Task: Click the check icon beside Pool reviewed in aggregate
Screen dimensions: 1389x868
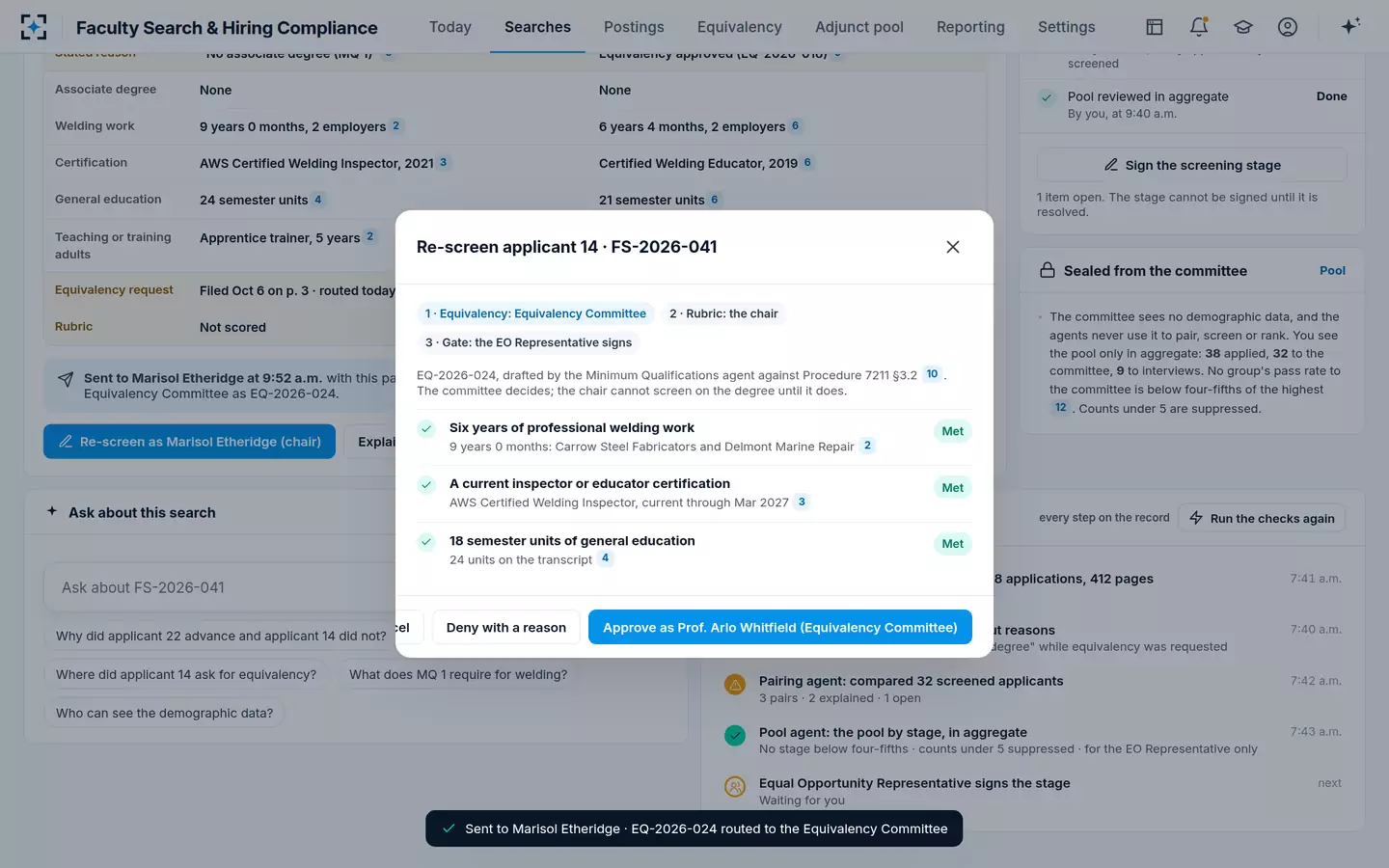Action: coord(1047,97)
